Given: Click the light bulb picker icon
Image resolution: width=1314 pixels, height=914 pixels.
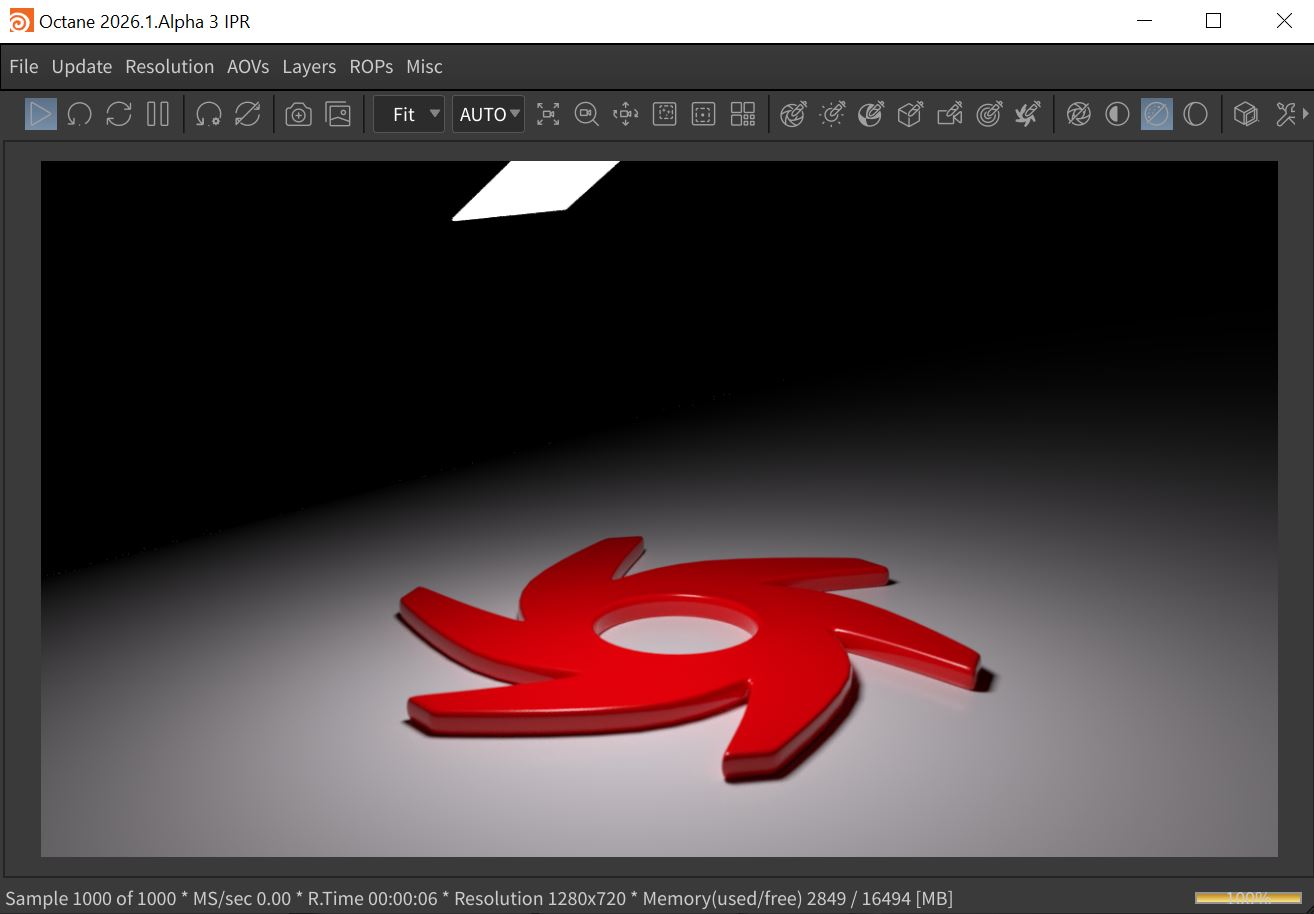Looking at the screenshot, I should point(832,114).
